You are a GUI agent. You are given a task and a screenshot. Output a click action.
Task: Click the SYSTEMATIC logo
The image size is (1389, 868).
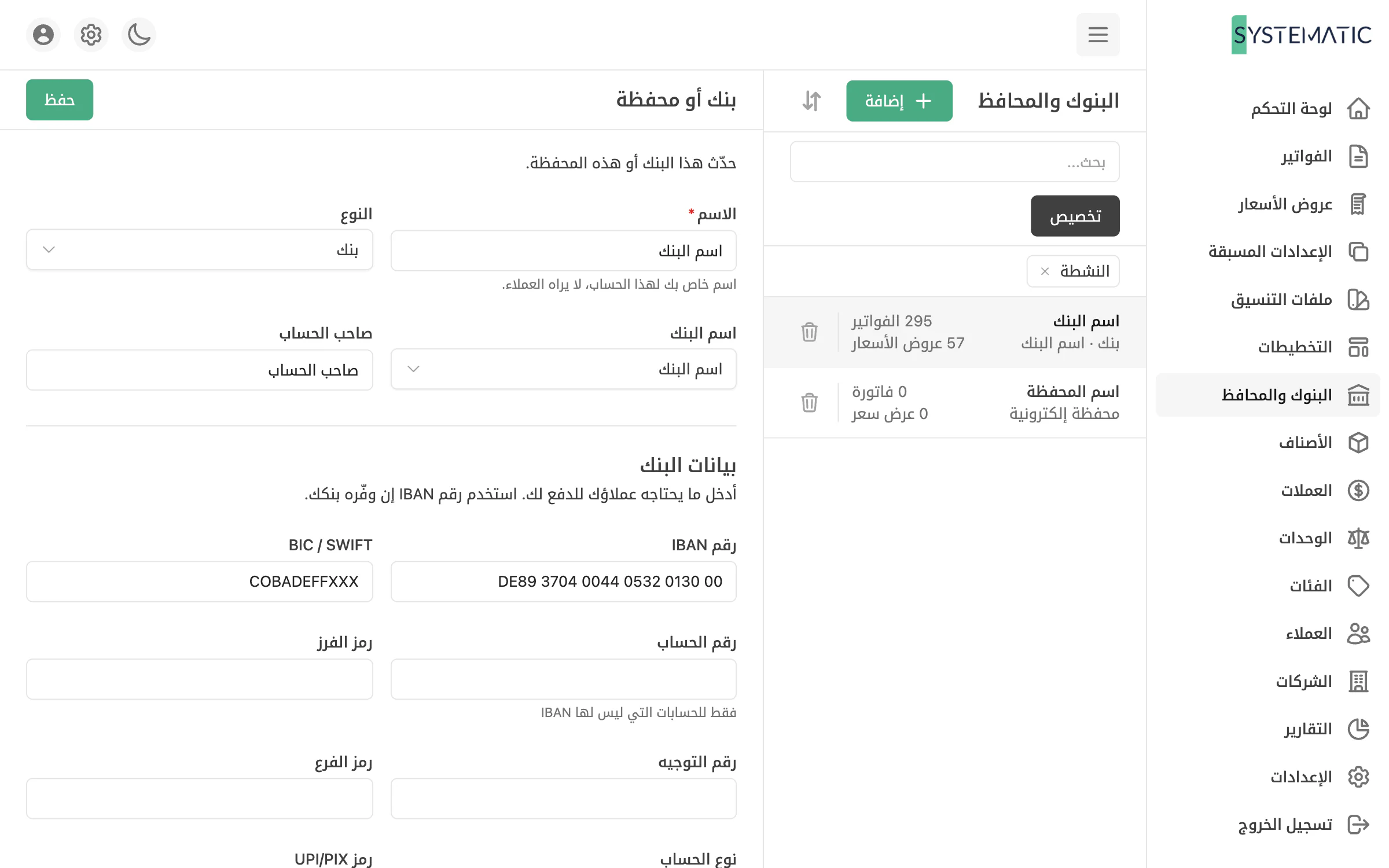(x=1301, y=35)
